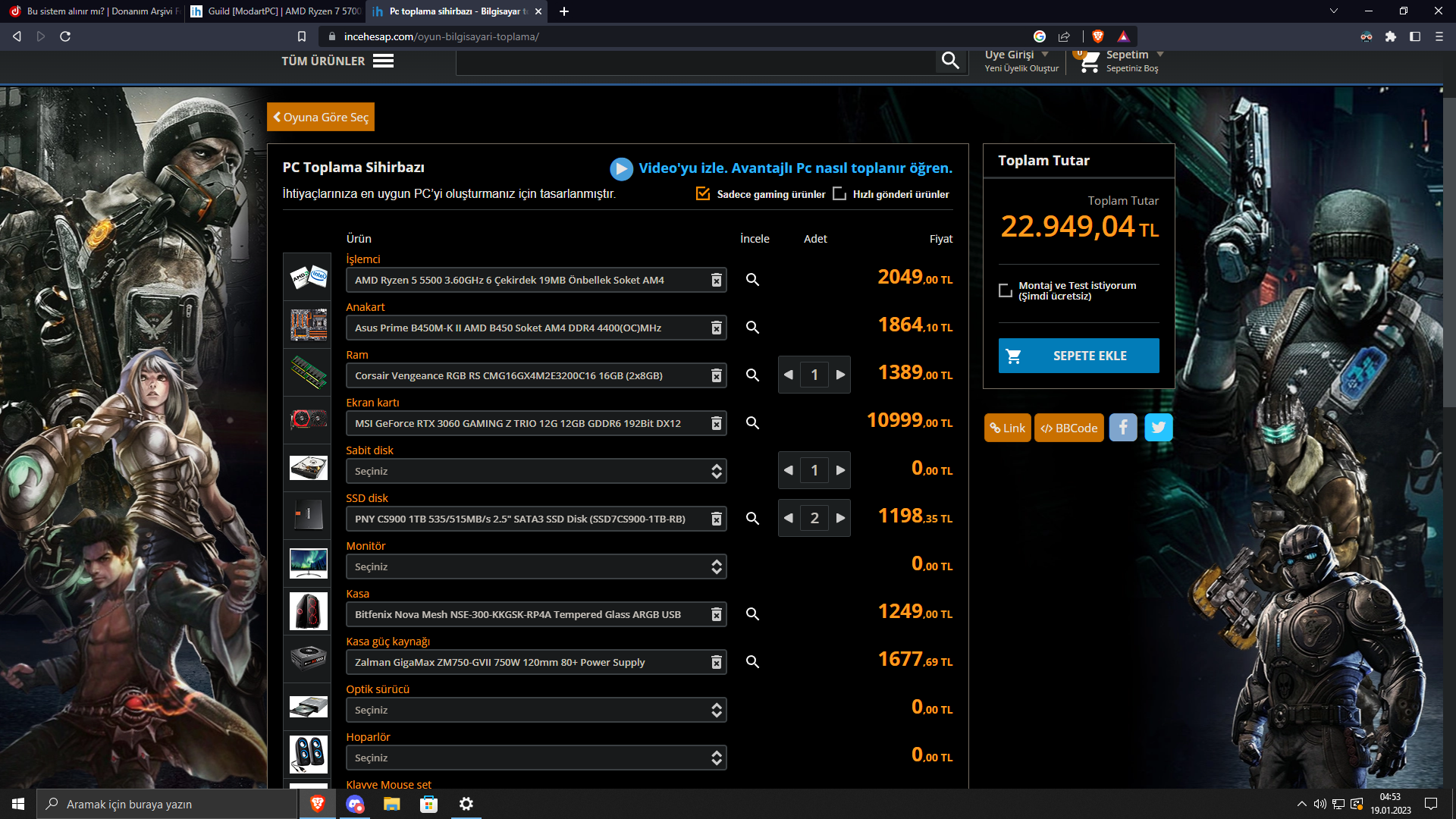The width and height of the screenshot is (1456, 819).
Task: Bookmark this page with the bookmark icon
Action: 302,36
